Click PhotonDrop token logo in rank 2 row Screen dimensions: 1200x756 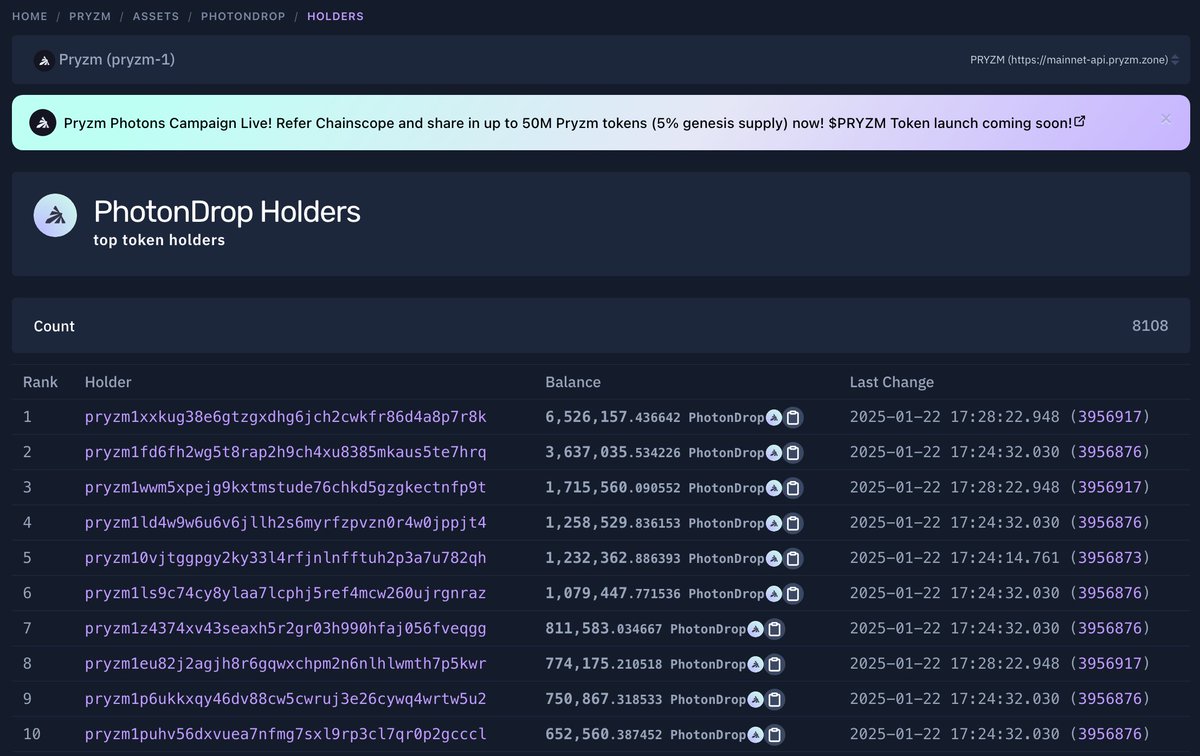coord(774,452)
